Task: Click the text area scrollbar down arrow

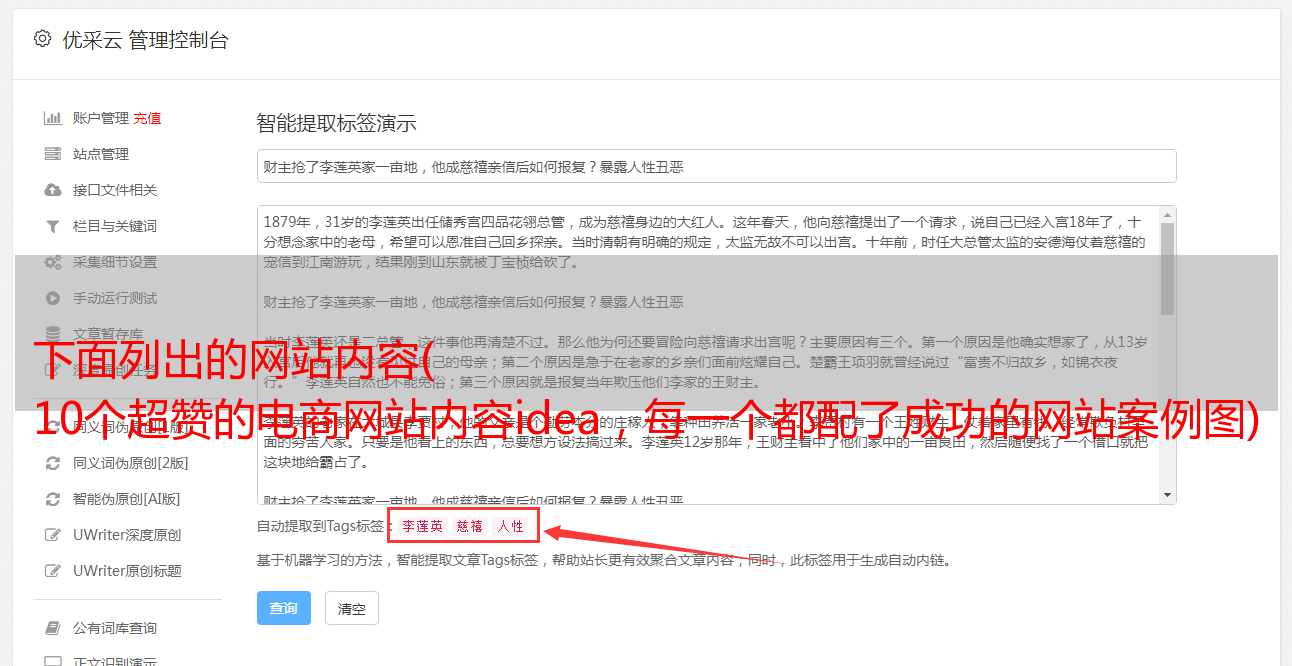Action: [1168, 495]
